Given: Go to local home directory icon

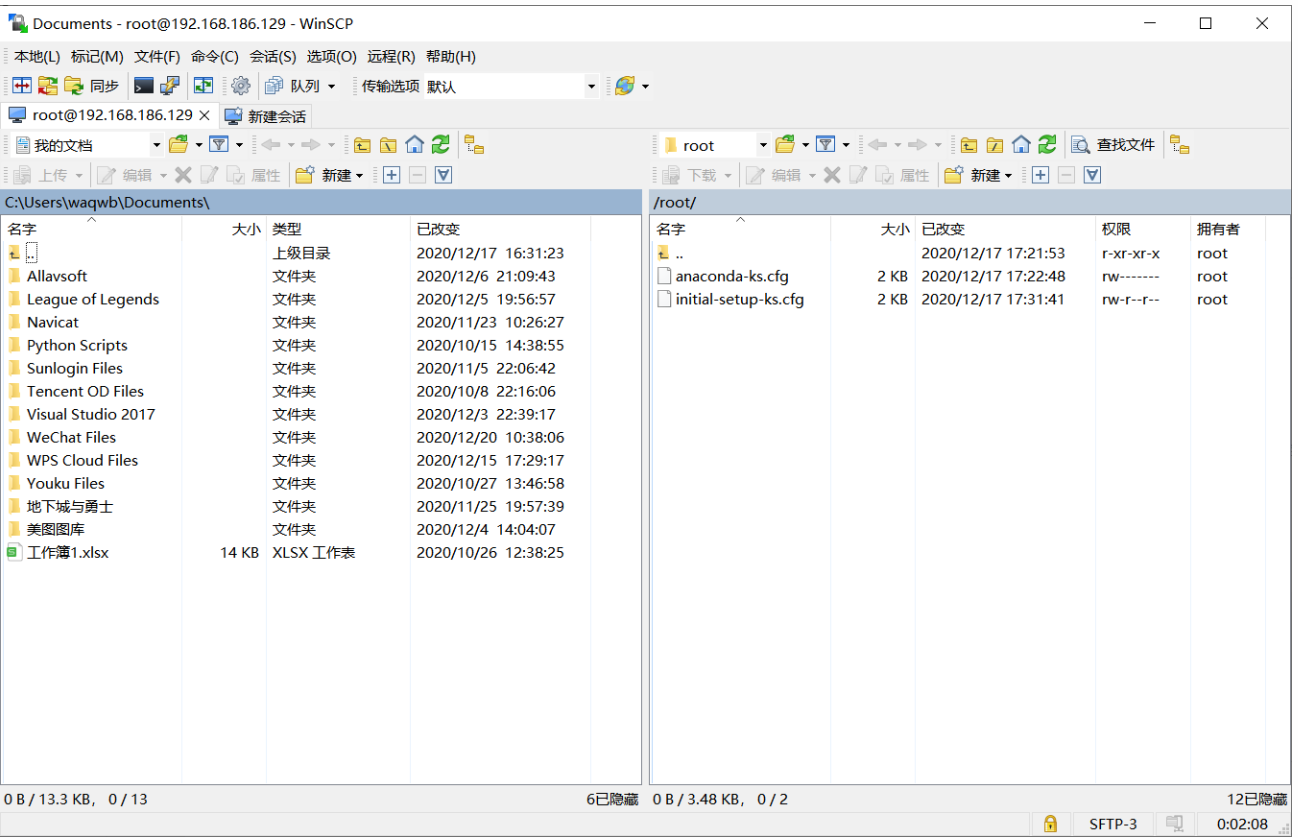Looking at the screenshot, I should click(415, 145).
